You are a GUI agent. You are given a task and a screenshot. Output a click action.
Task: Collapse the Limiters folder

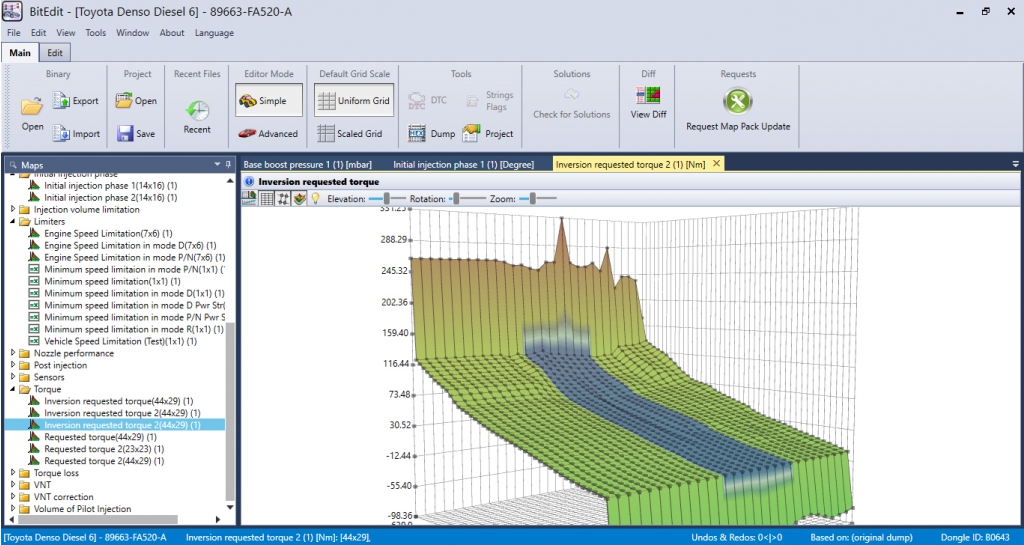point(13,221)
